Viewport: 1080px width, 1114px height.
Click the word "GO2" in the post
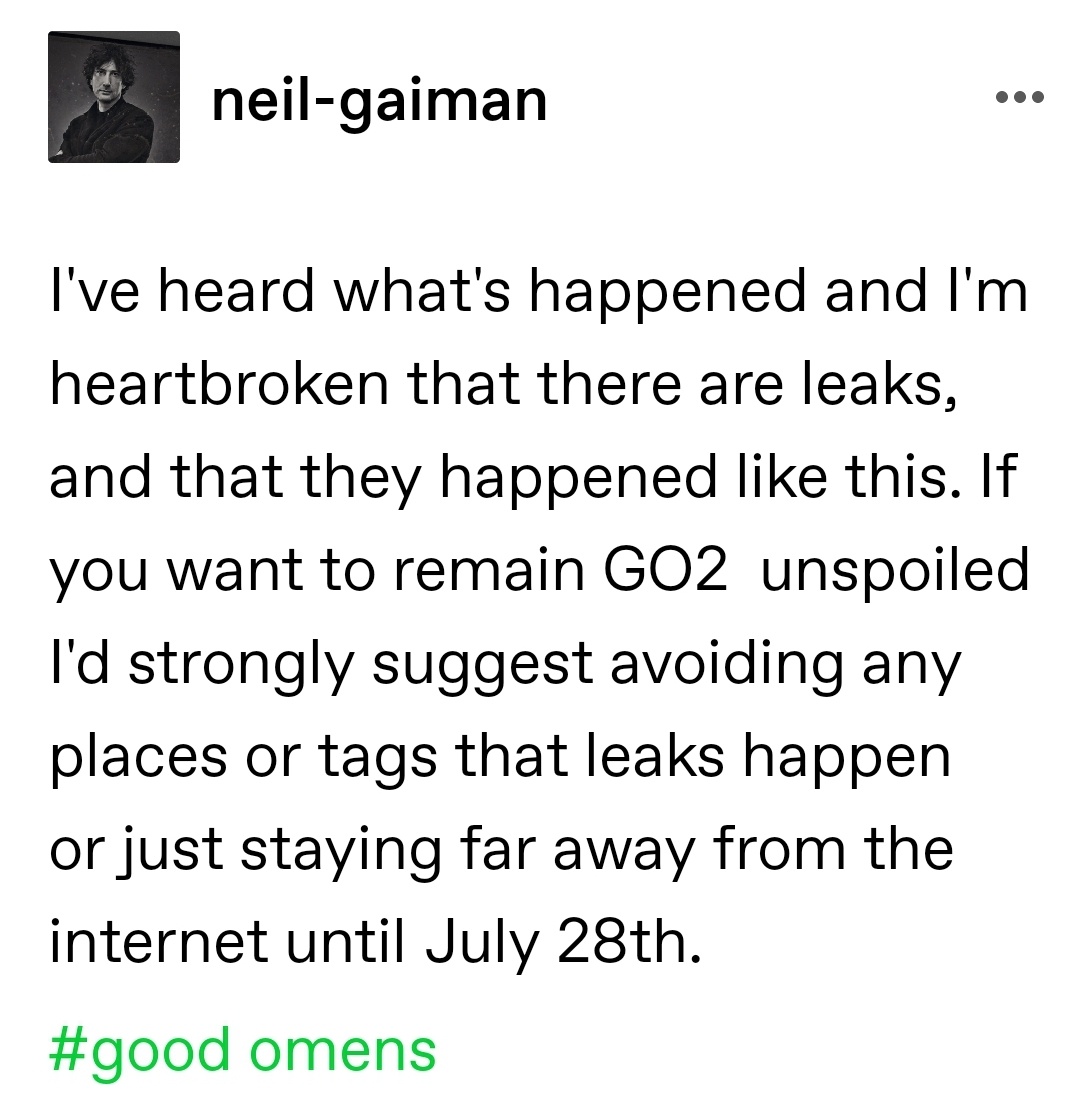coord(666,568)
